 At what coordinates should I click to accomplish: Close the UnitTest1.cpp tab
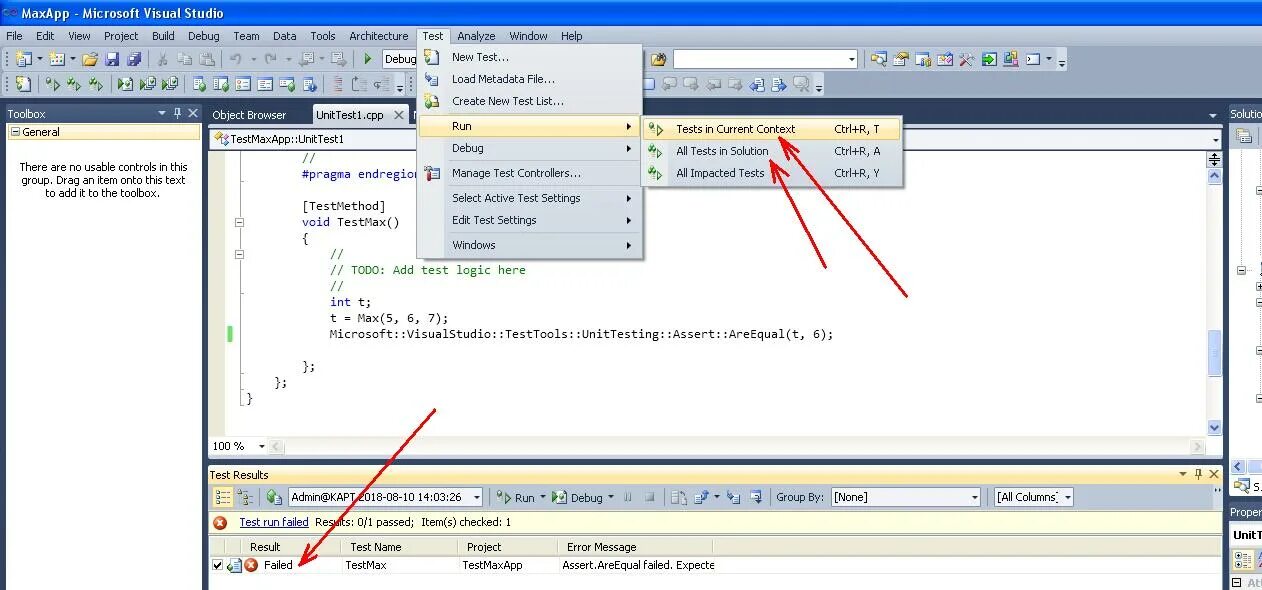pos(398,115)
